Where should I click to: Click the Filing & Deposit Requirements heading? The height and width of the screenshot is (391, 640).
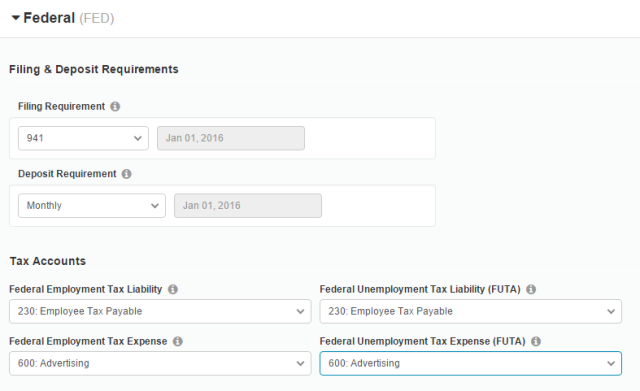[94, 69]
